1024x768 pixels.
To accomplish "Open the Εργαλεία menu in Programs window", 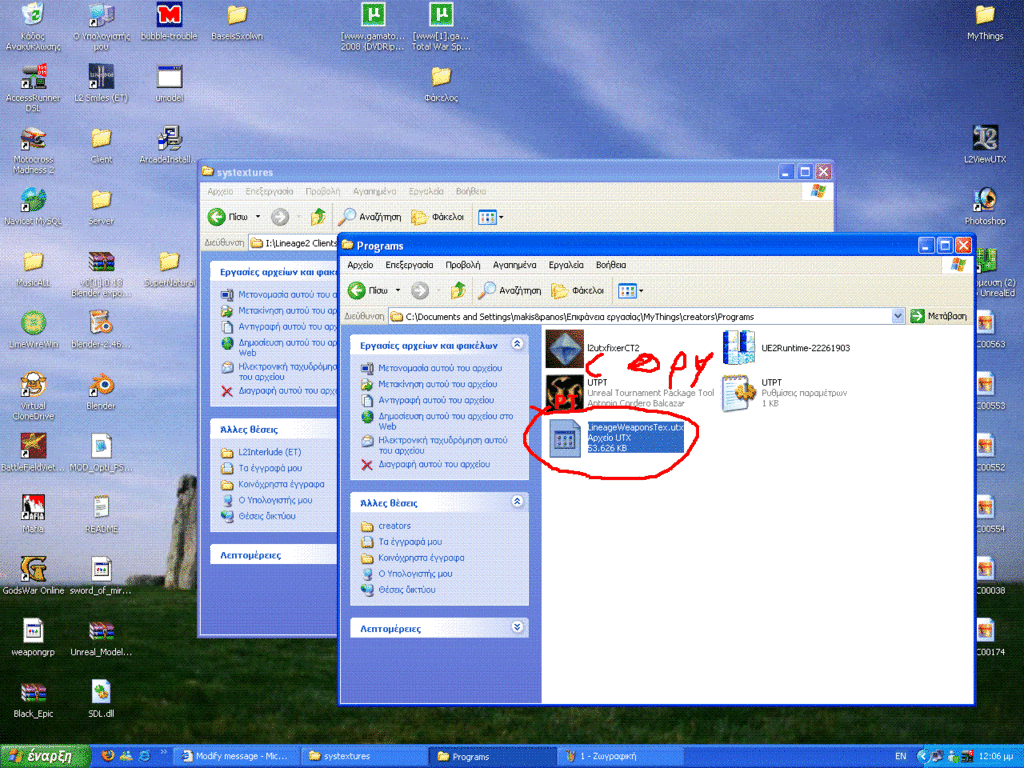I will pyautogui.click(x=566, y=265).
